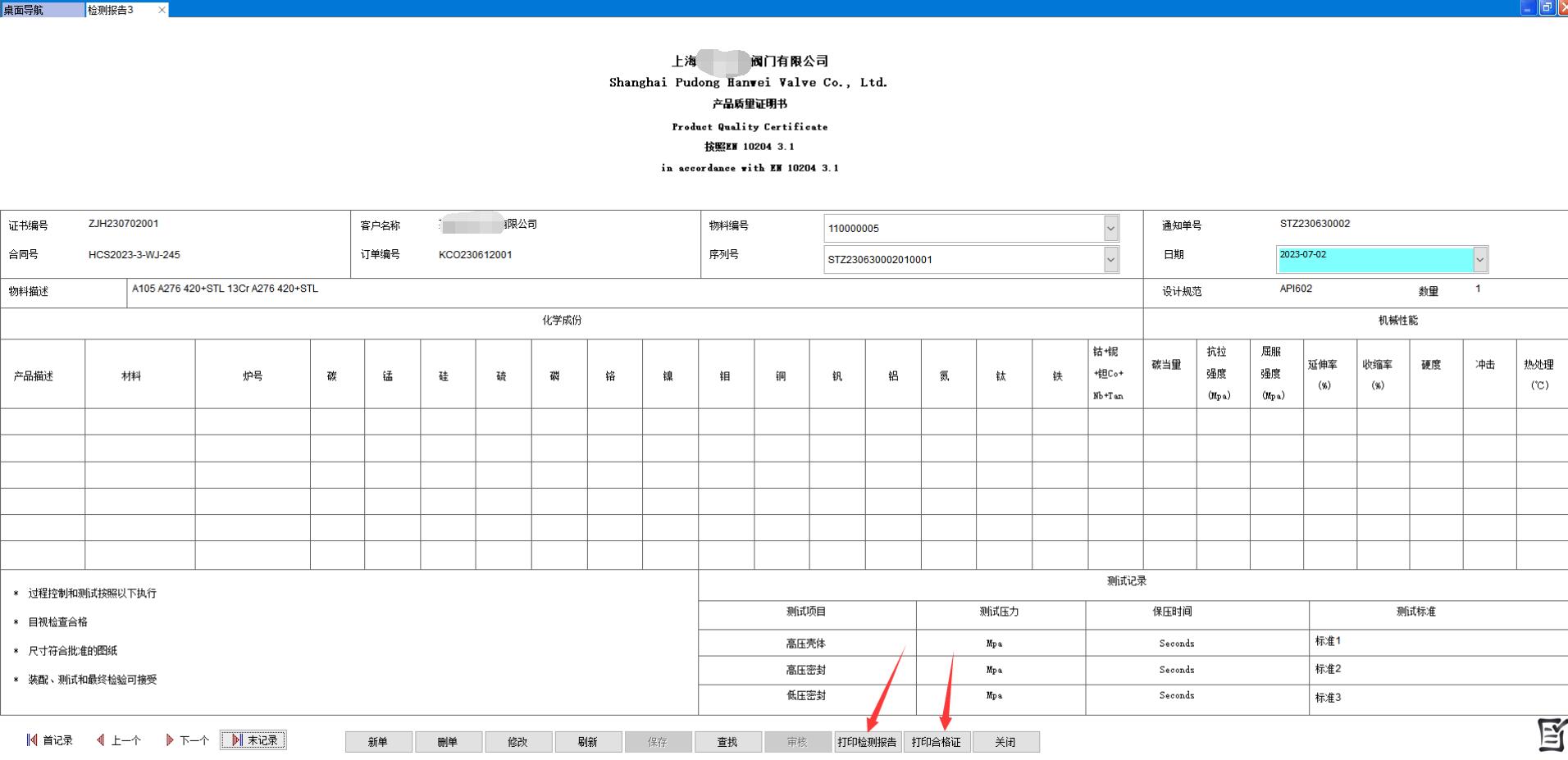This screenshot has height=760, width=1568.
Task: Jump to last record (末记录)
Action: point(253,740)
